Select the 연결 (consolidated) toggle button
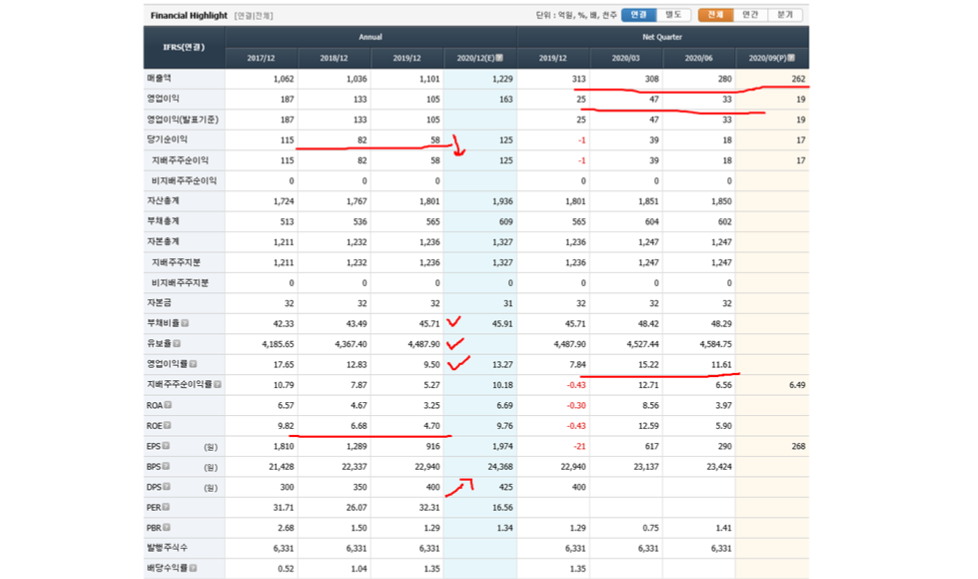Screen dimensions: 978x579 (638, 15)
